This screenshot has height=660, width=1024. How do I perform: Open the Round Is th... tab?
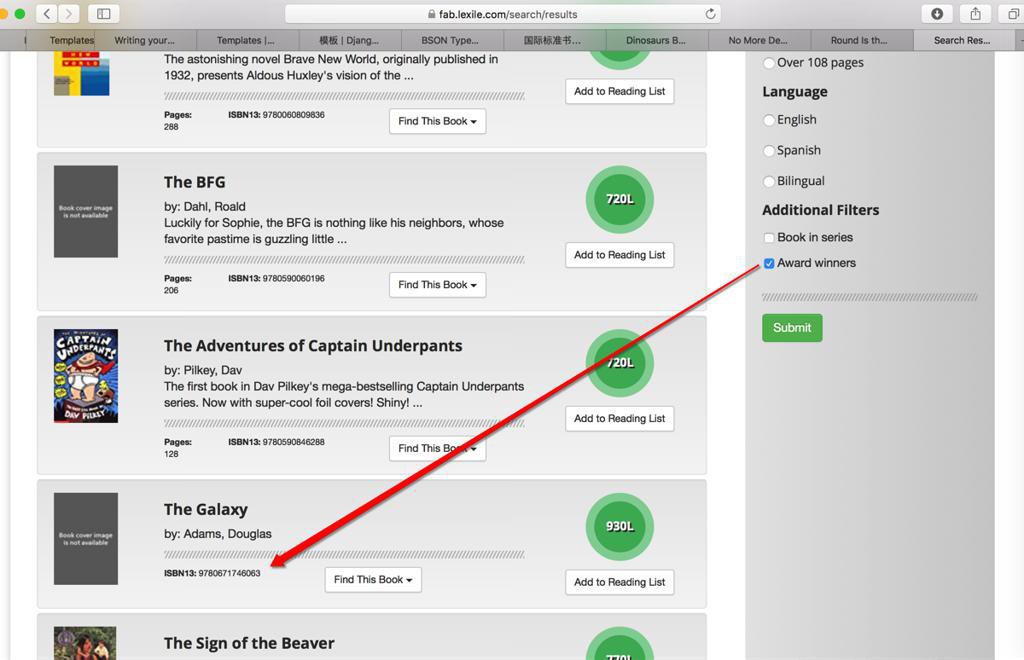click(x=859, y=40)
